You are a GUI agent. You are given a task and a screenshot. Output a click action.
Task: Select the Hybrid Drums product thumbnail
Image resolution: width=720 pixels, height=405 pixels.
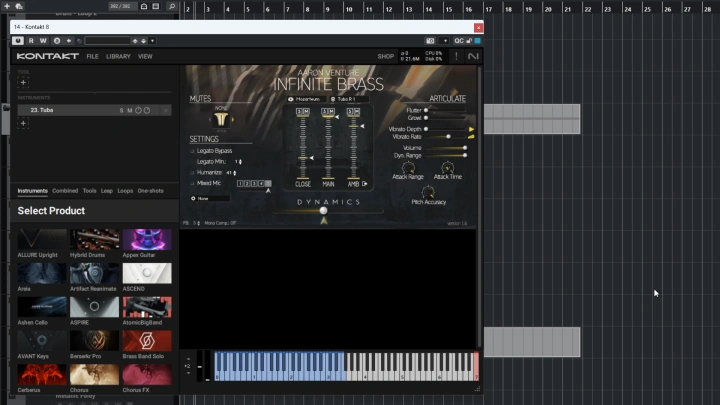pos(95,239)
